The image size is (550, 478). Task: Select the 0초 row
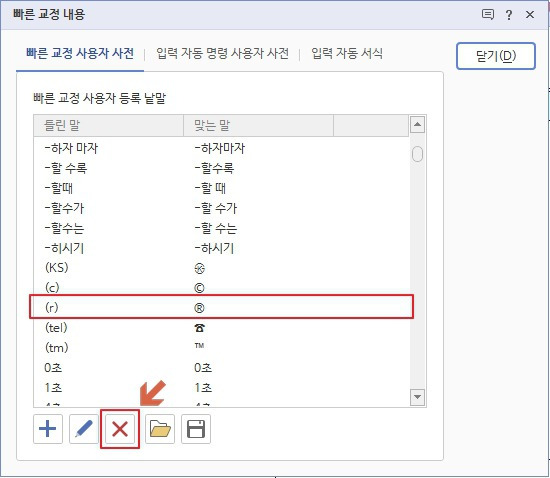(221, 368)
